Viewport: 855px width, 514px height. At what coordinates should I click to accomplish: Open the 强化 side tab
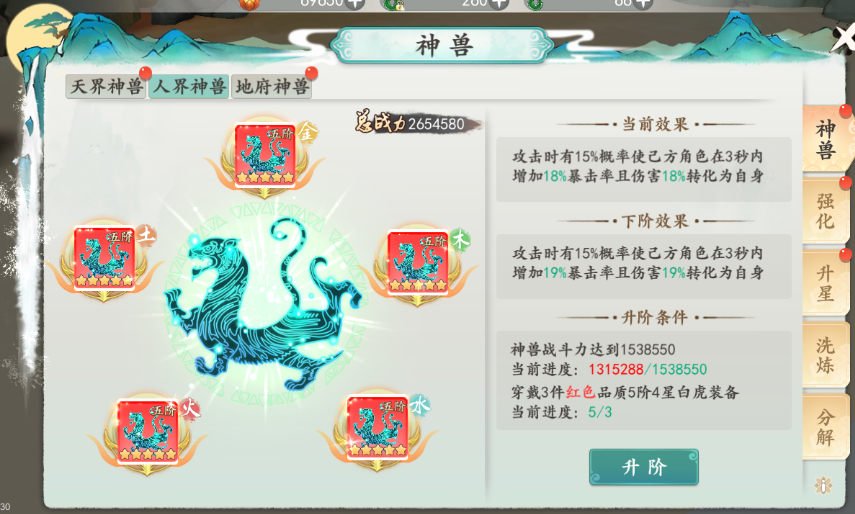point(826,211)
